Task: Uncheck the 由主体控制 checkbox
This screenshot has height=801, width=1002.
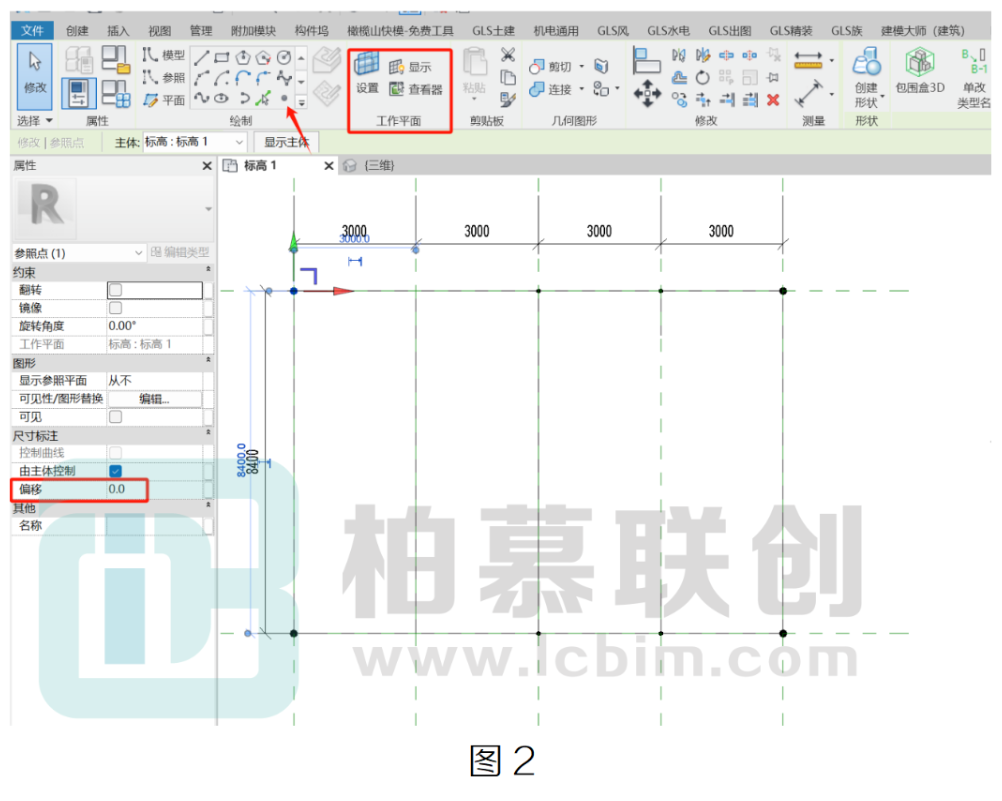Action: [116, 470]
